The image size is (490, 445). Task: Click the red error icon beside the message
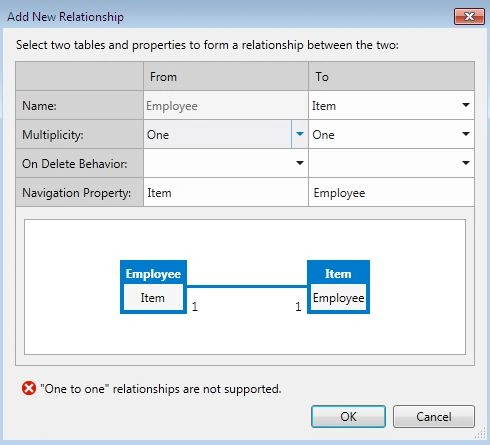pyautogui.click(x=29, y=388)
